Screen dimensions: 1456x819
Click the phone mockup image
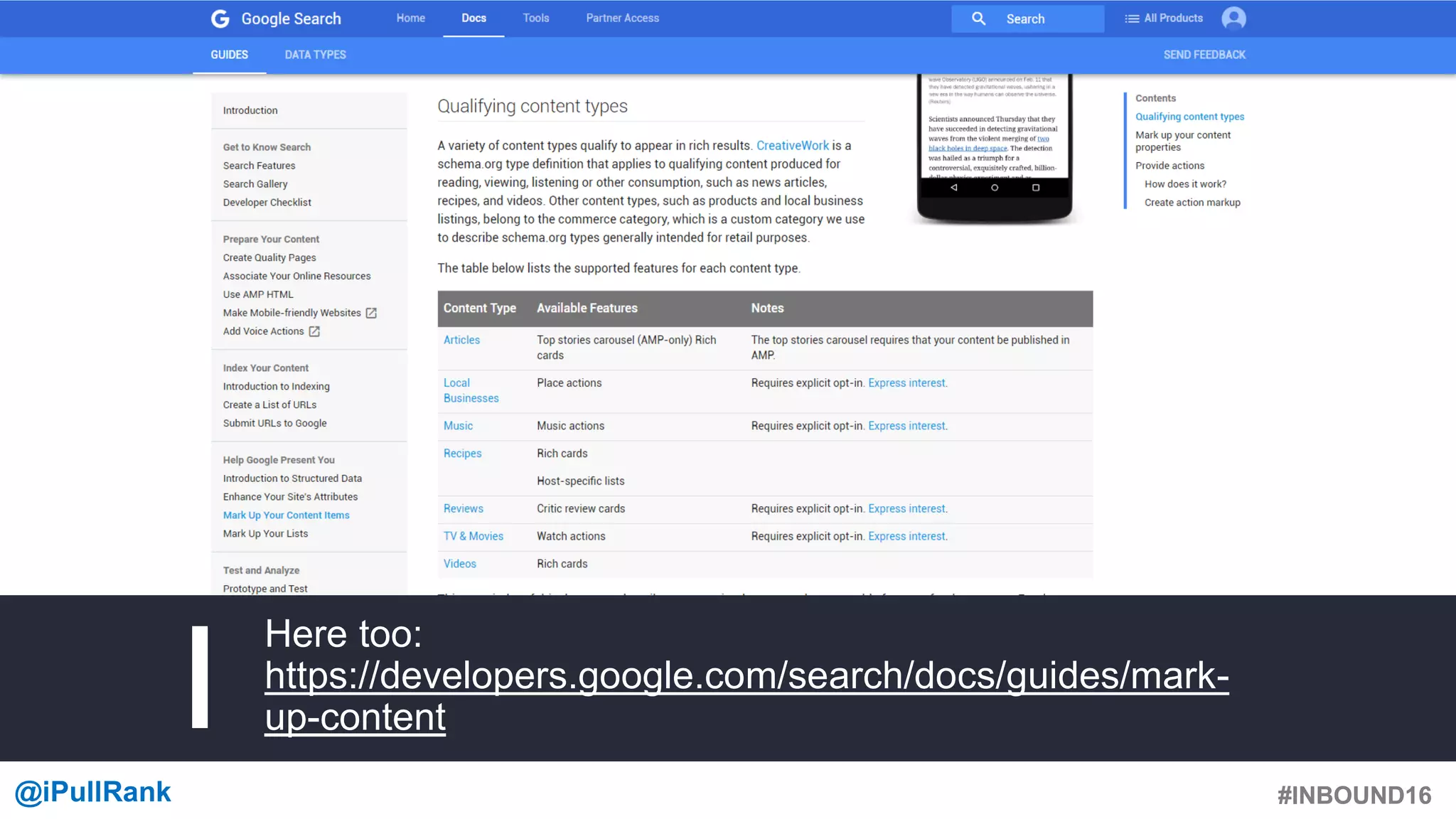coord(995,148)
